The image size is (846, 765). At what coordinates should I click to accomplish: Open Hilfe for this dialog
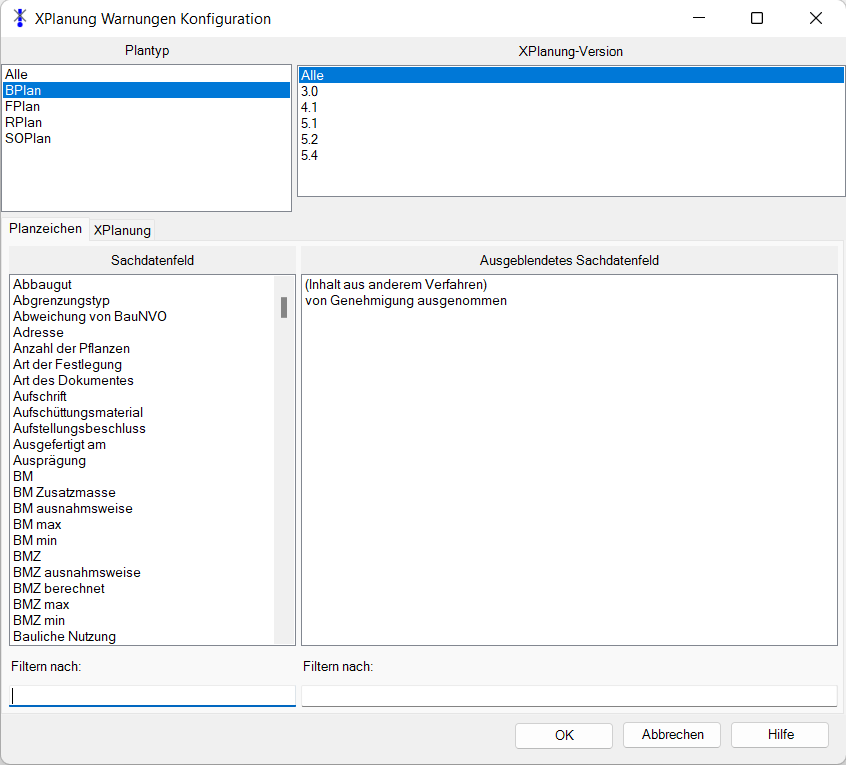780,735
